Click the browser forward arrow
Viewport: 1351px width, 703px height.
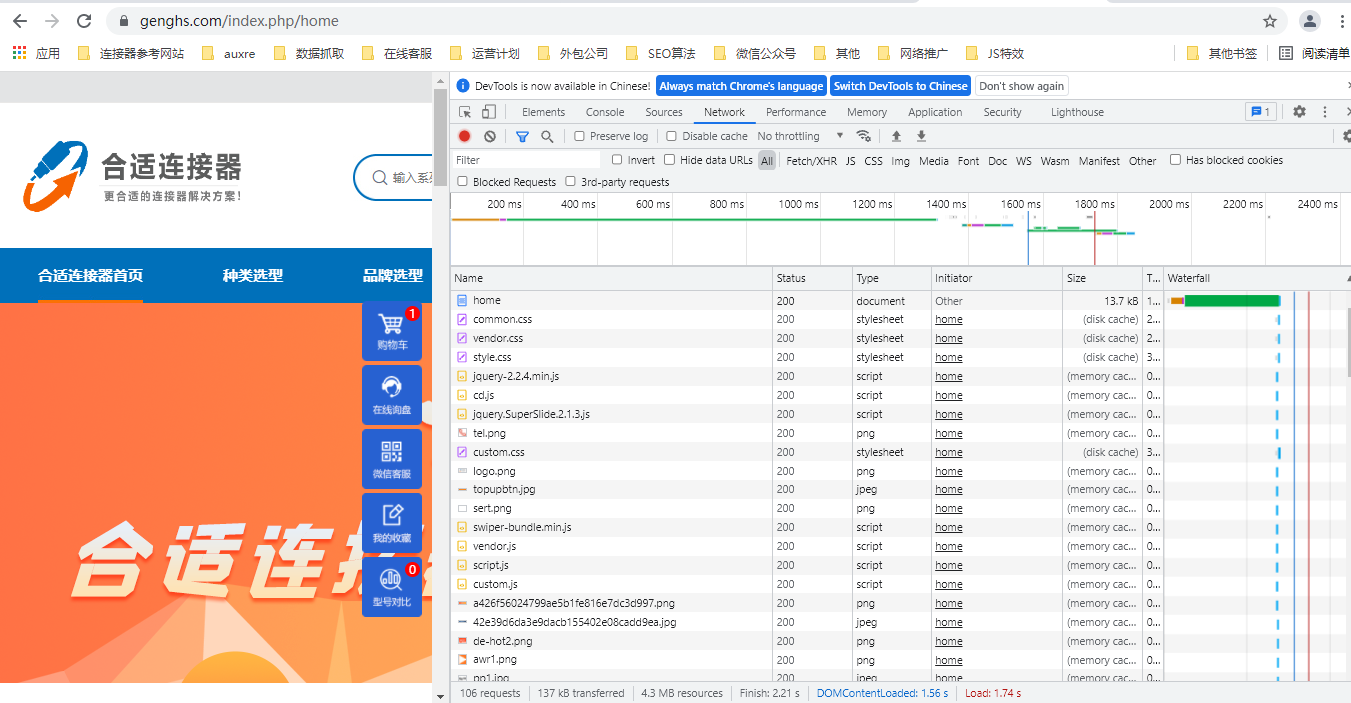(52, 21)
